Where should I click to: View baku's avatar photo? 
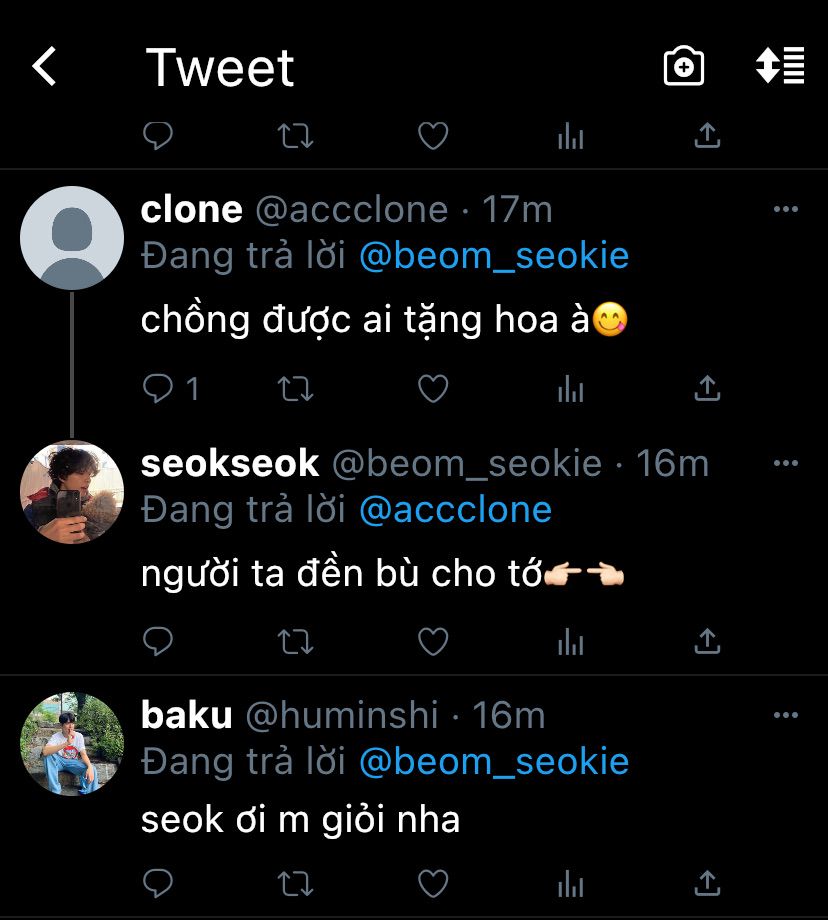pyautogui.click(x=72, y=744)
